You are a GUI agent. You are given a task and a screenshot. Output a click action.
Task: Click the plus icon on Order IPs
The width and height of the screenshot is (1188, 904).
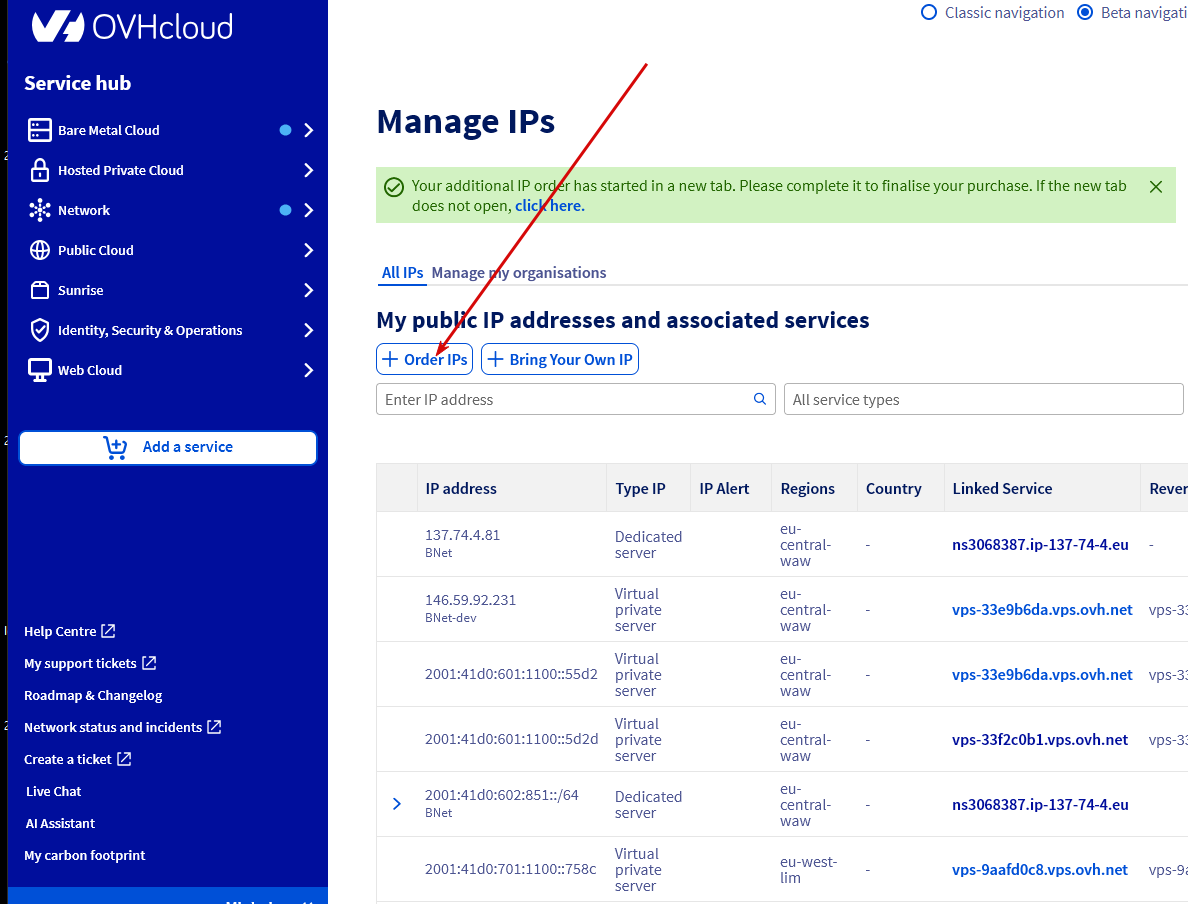[389, 359]
